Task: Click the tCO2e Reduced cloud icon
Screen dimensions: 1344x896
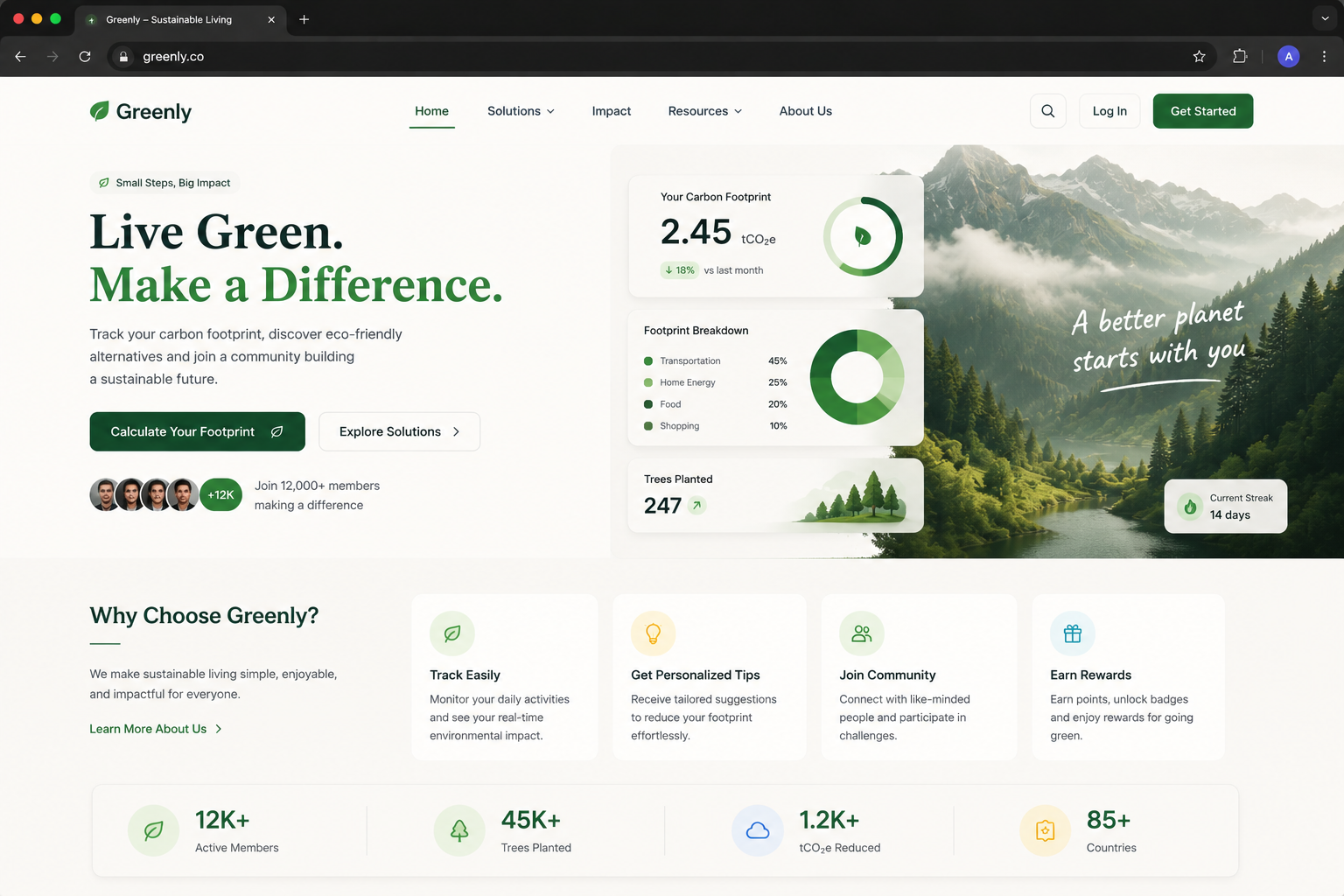Action: coord(758,830)
